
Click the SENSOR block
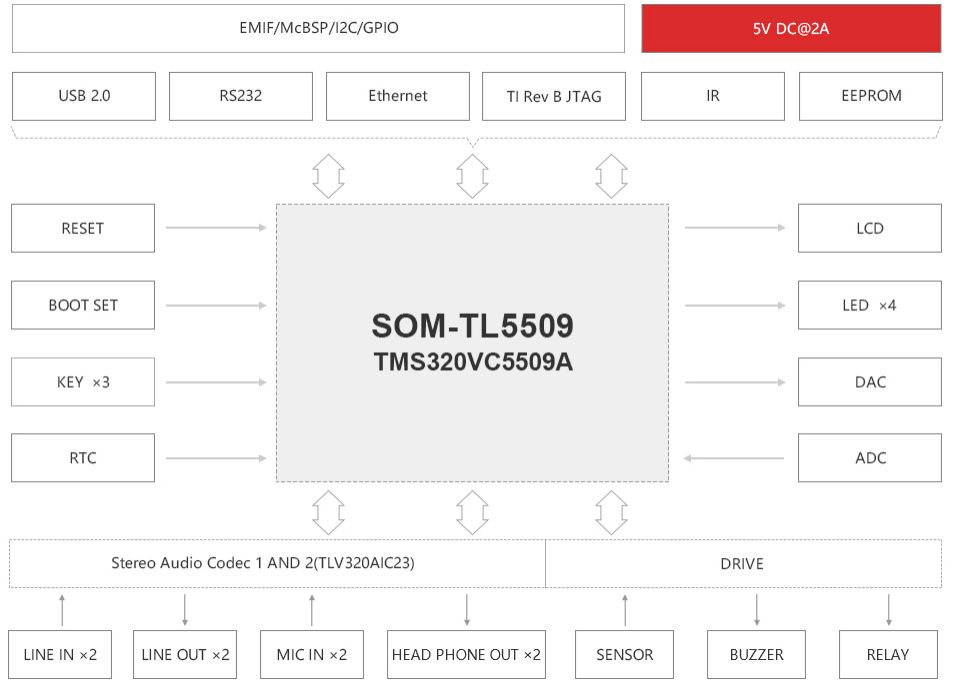pyautogui.click(x=624, y=654)
